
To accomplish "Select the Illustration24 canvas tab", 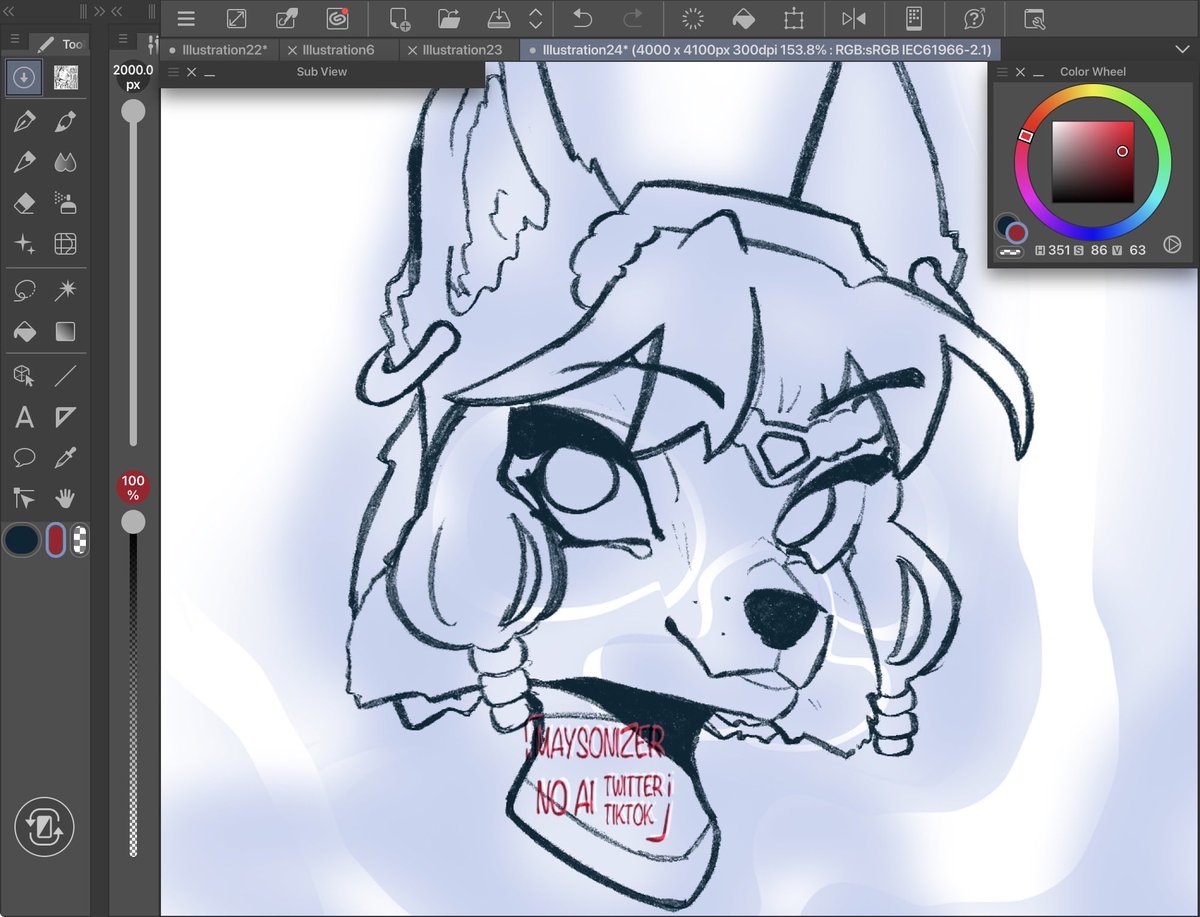I will [x=761, y=49].
